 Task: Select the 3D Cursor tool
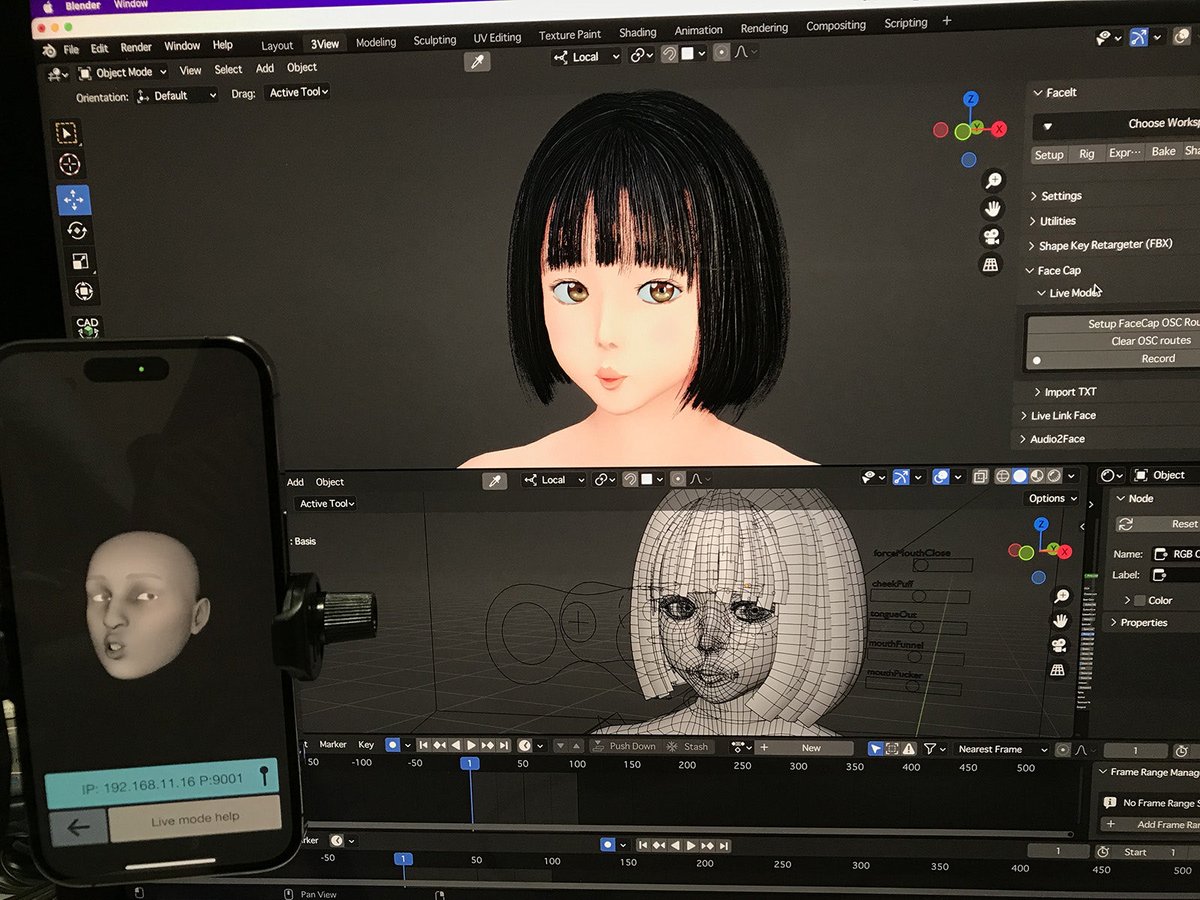(x=70, y=165)
